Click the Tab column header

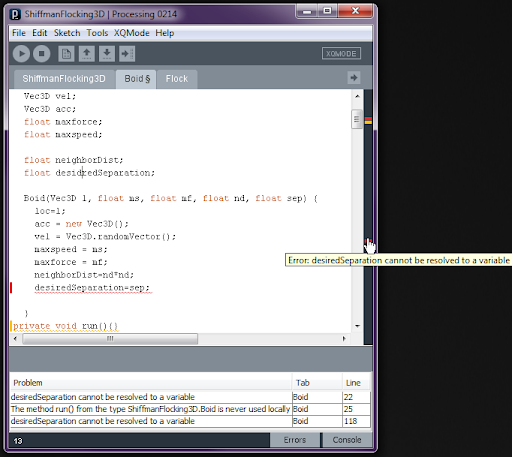317,383
